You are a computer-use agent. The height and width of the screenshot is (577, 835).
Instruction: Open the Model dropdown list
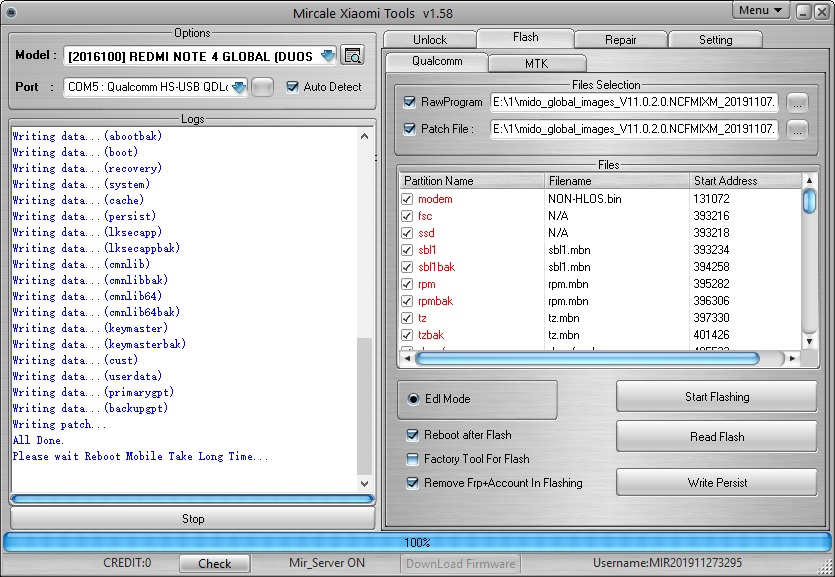(x=328, y=55)
